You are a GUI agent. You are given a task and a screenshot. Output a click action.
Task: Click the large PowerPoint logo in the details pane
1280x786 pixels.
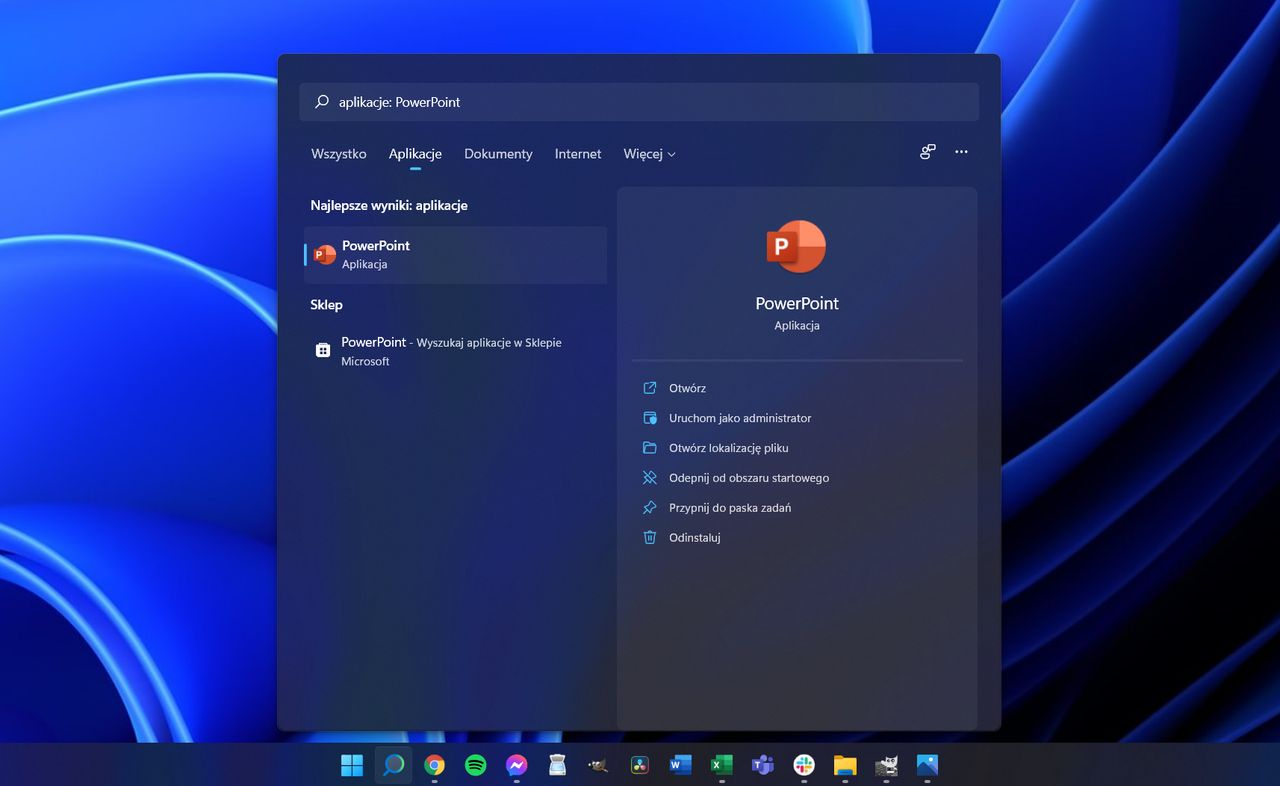pos(796,246)
